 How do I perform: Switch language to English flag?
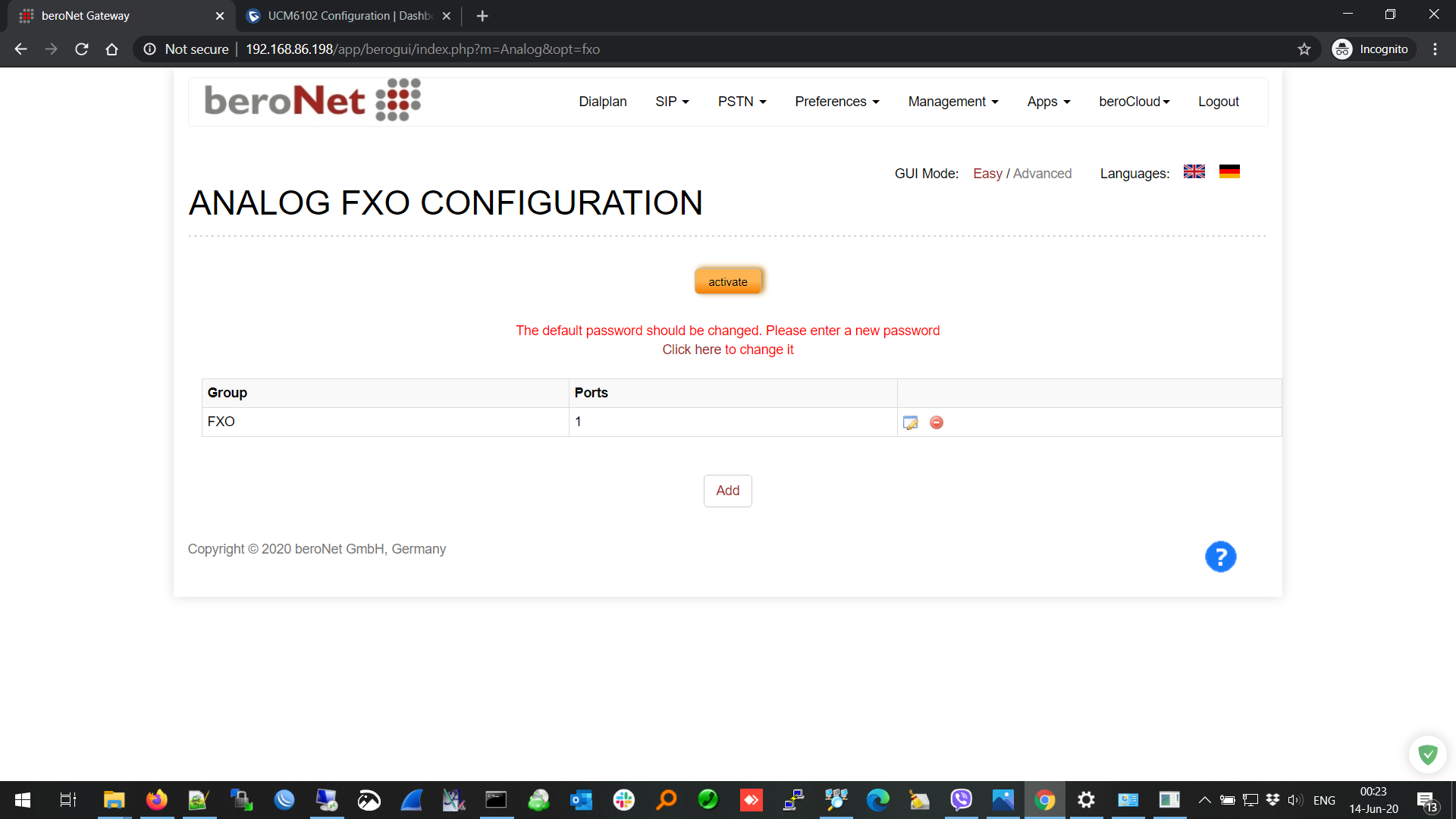pos(1194,172)
